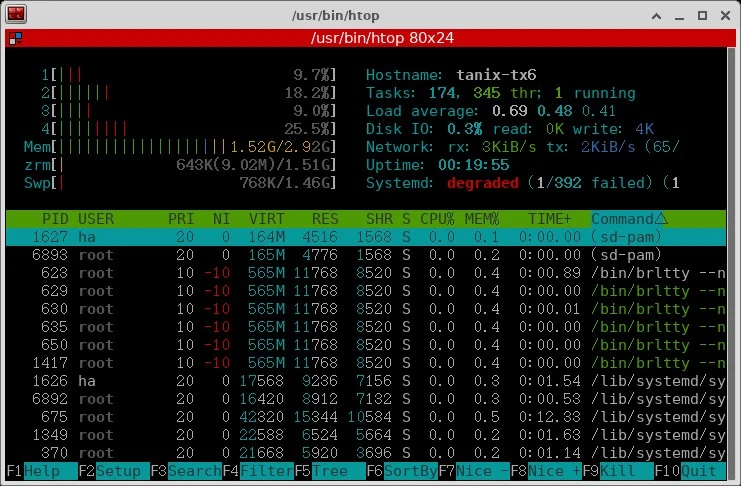This screenshot has width=741, height=486.
Task: Select F10 Quit
Action: coord(689,471)
